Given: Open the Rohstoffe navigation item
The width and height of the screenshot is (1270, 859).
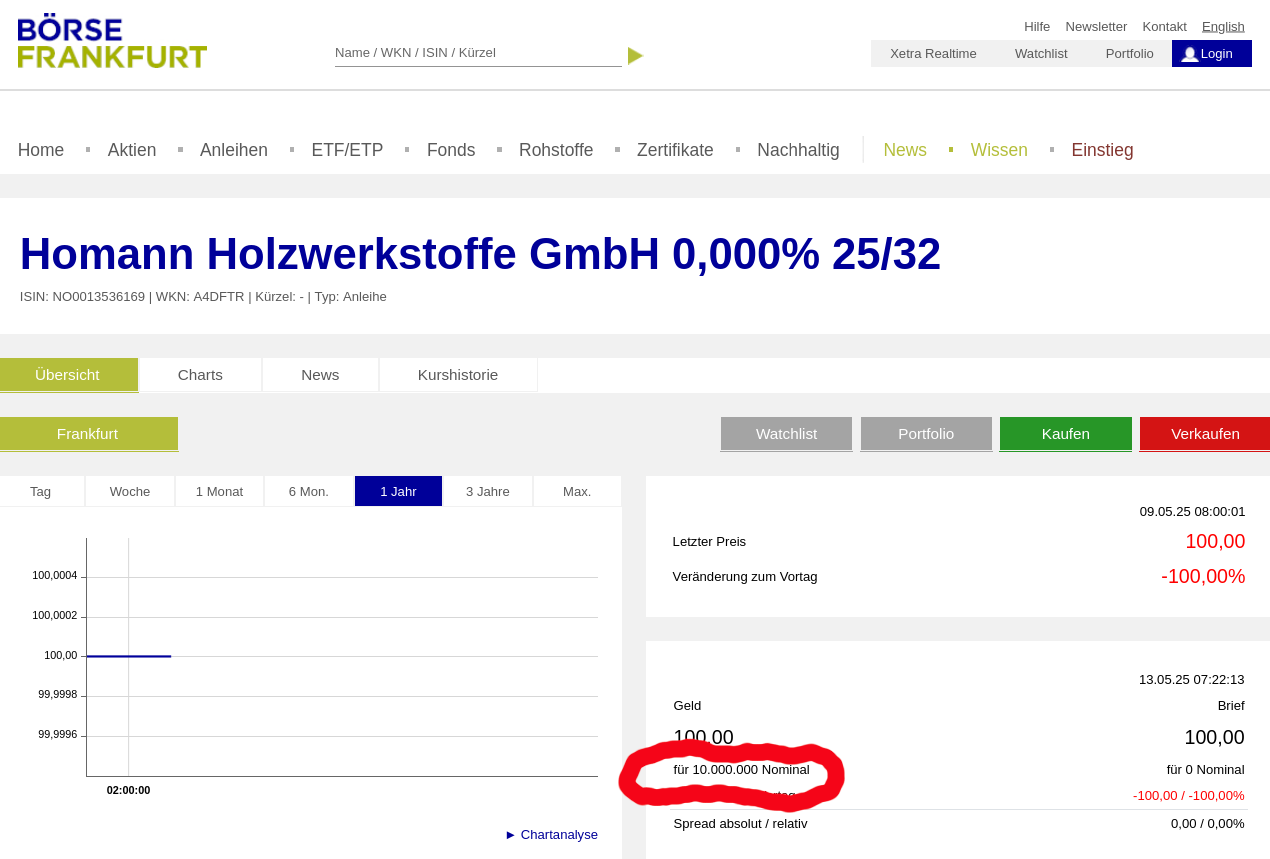Looking at the screenshot, I should pos(556,150).
